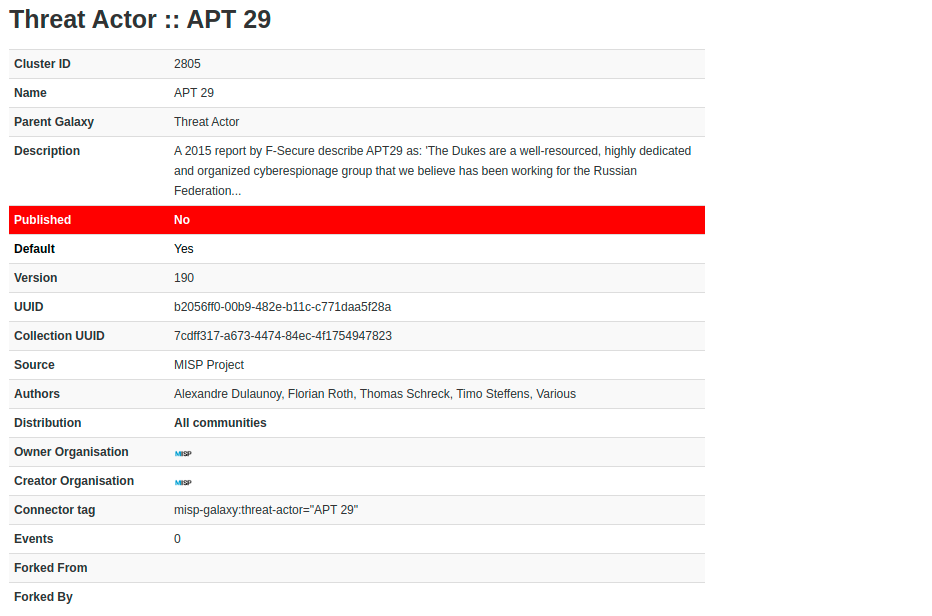Click the MISP logo beside Creator Organisation
This screenshot has width=932, height=616.
[x=183, y=482]
